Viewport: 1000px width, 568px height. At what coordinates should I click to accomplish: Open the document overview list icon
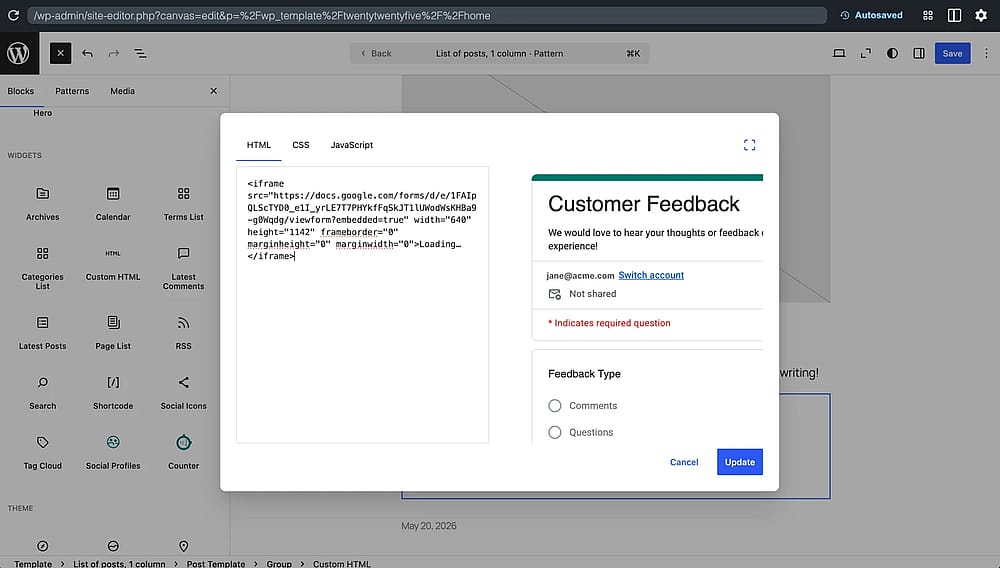coord(140,54)
